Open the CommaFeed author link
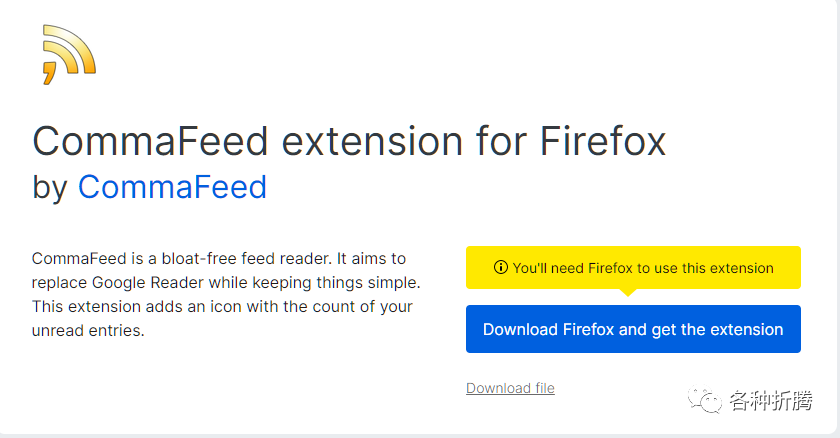Image resolution: width=840 pixels, height=438 pixels. tap(172, 187)
